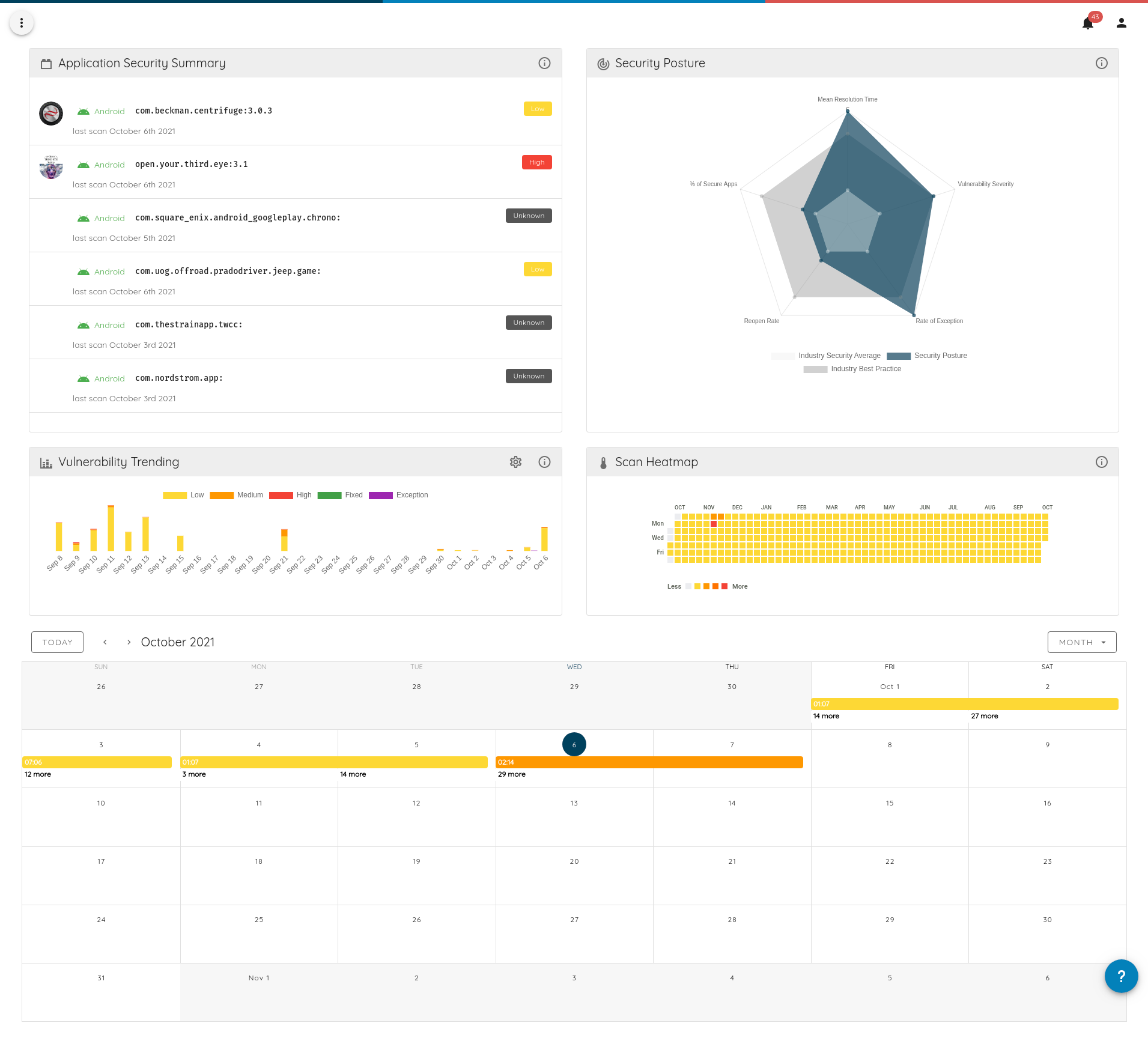The height and width of the screenshot is (1041, 1148).
Task: Open the help question mark button
Action: pyautogui.click(x=1121, y=976)
